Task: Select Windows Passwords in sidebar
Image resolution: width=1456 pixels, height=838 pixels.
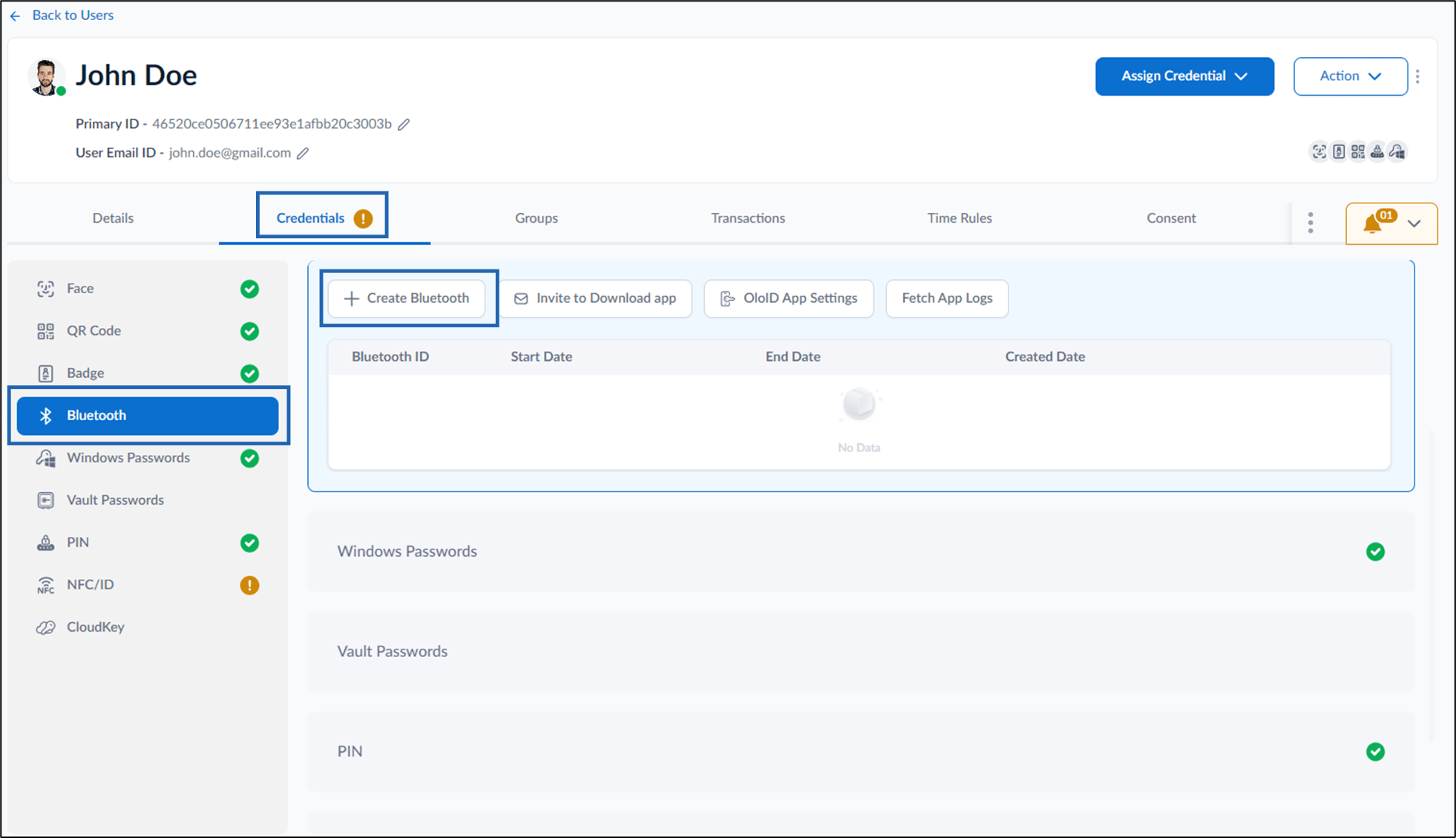Action: click(148, 458)
